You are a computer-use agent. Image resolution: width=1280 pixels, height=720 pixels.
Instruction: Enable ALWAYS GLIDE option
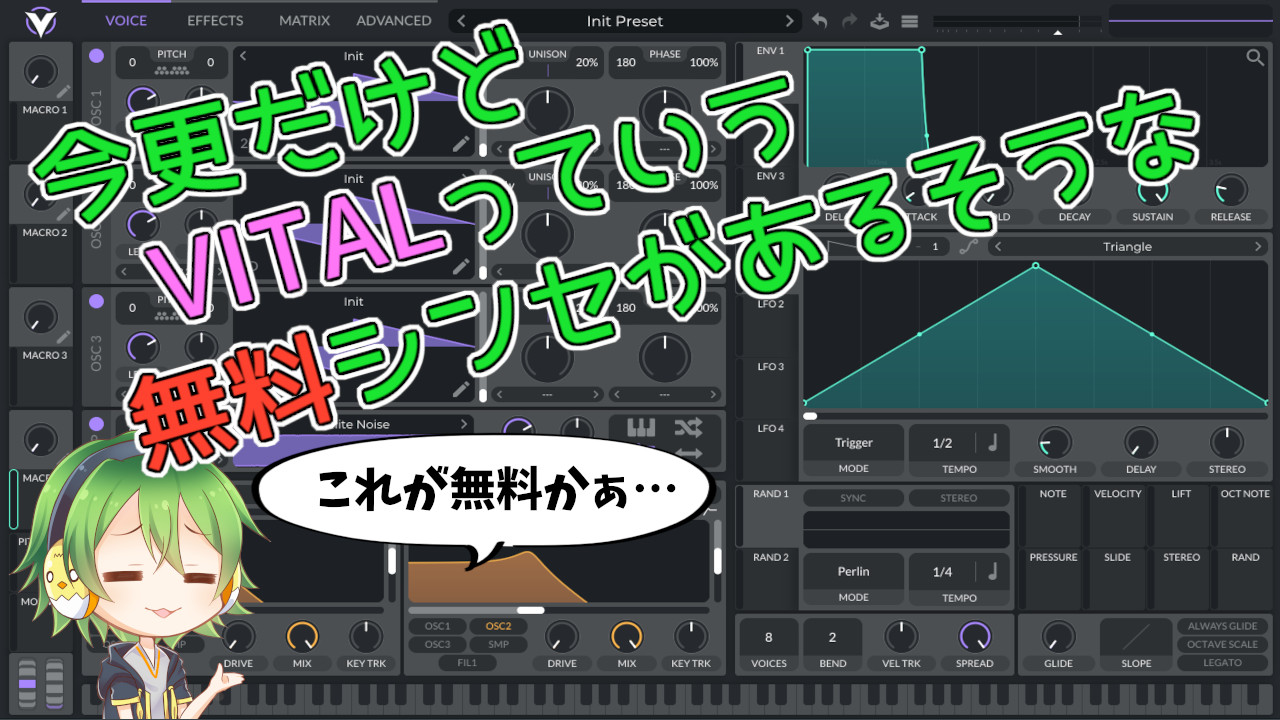(x=1222, y=626)
